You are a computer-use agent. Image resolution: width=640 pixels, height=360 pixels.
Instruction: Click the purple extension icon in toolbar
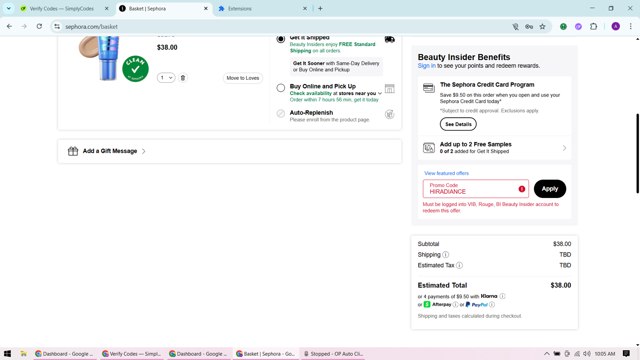[578, 27]
